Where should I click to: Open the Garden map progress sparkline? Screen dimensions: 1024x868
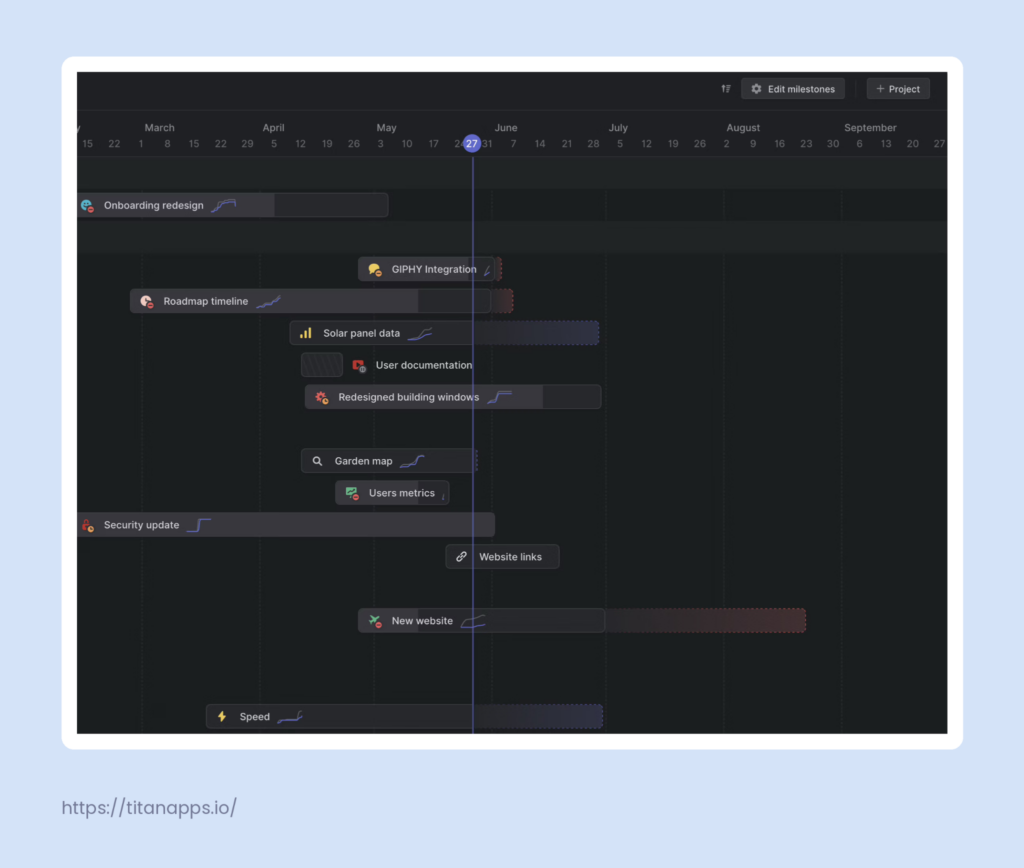[x=412, y=461]
